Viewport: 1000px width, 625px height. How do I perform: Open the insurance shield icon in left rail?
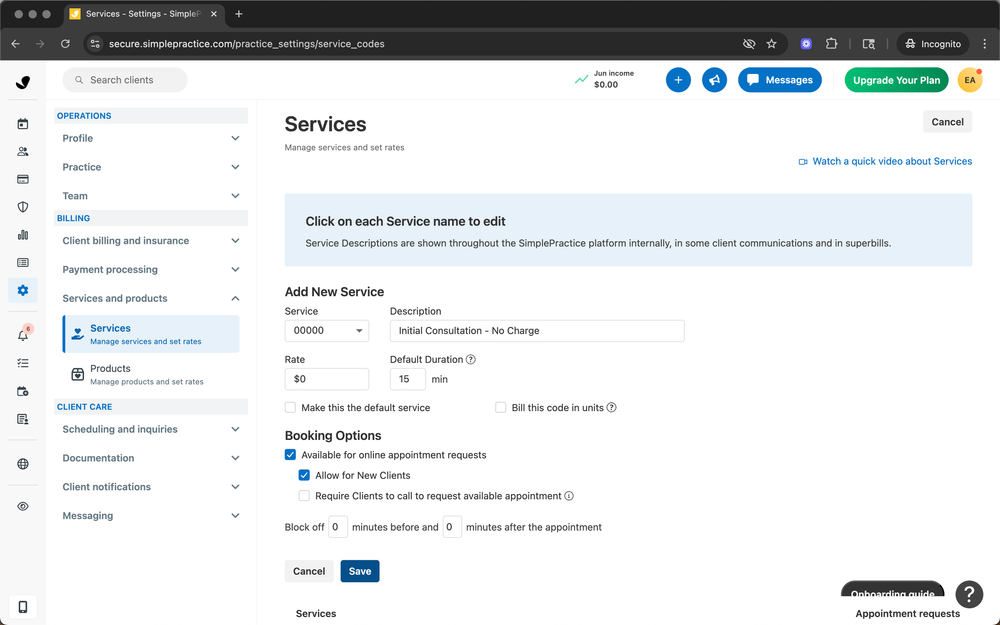coord(23,207)
